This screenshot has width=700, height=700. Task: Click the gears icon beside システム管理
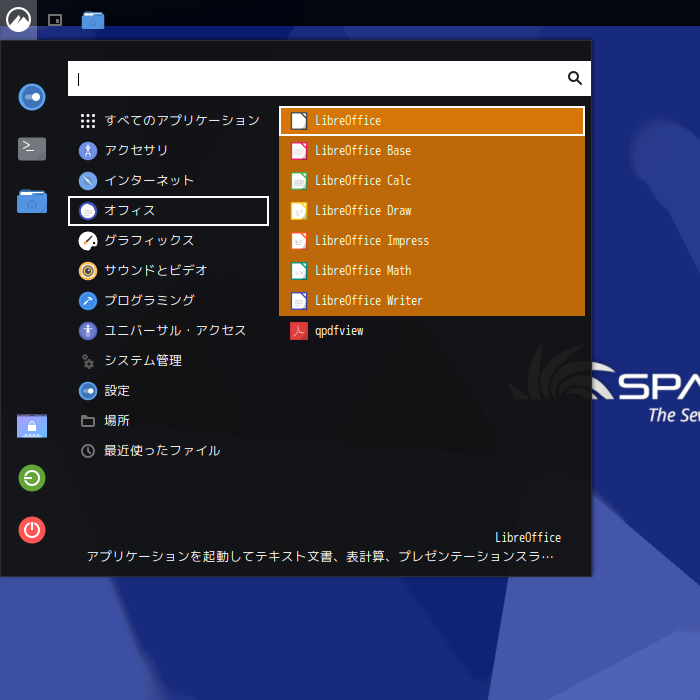tap(88, 361)
